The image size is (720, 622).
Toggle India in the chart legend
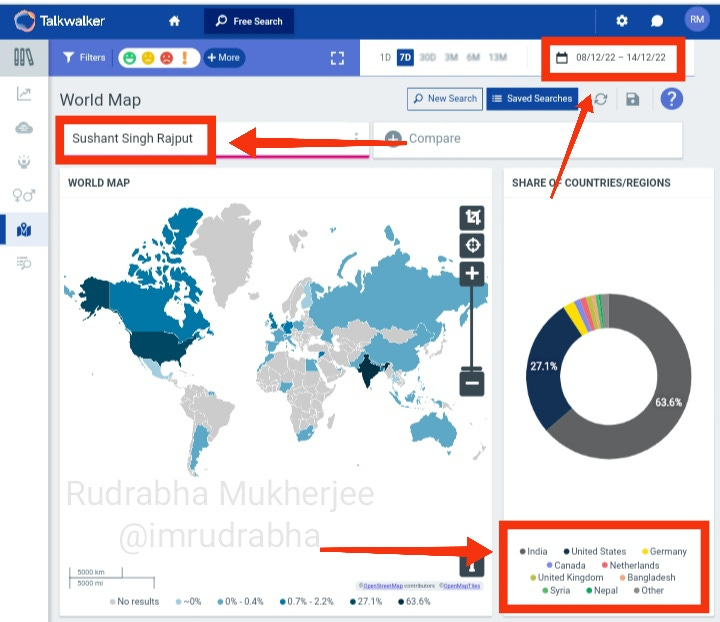[534, 551]
